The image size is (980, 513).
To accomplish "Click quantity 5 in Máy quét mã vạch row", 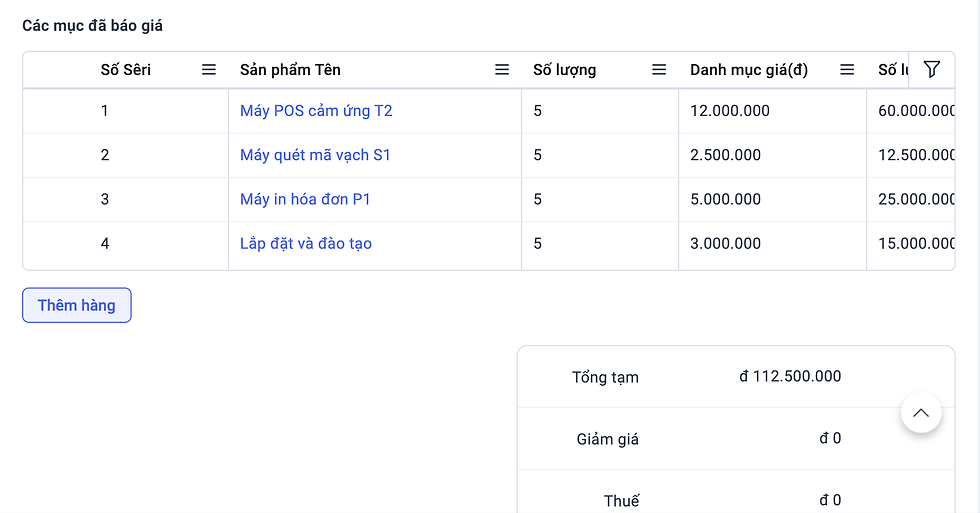I will click(600, 155).
